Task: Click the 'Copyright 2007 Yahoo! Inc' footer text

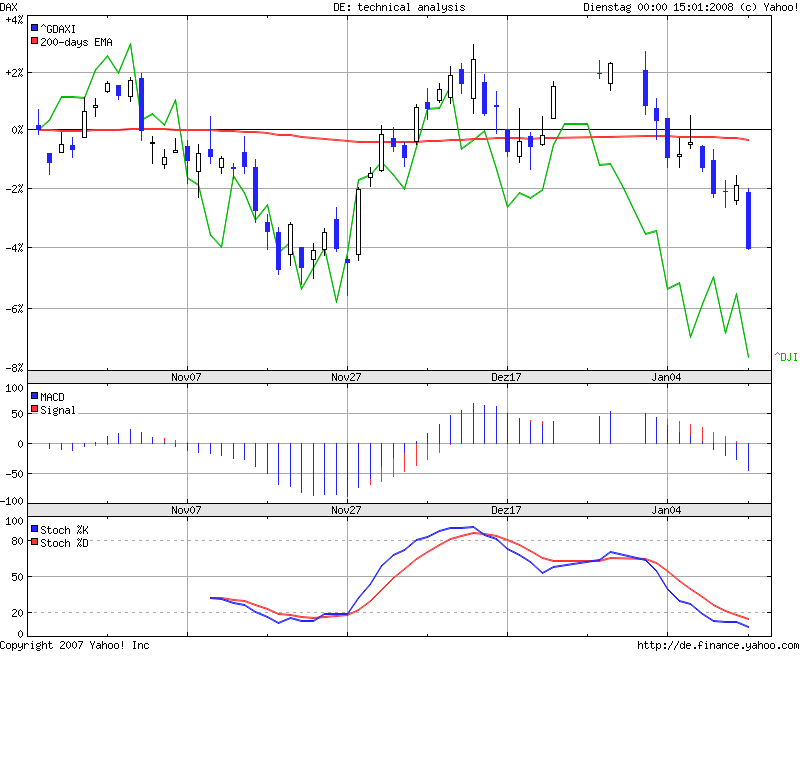Action: pyautogui.click(x=74, y=645)
